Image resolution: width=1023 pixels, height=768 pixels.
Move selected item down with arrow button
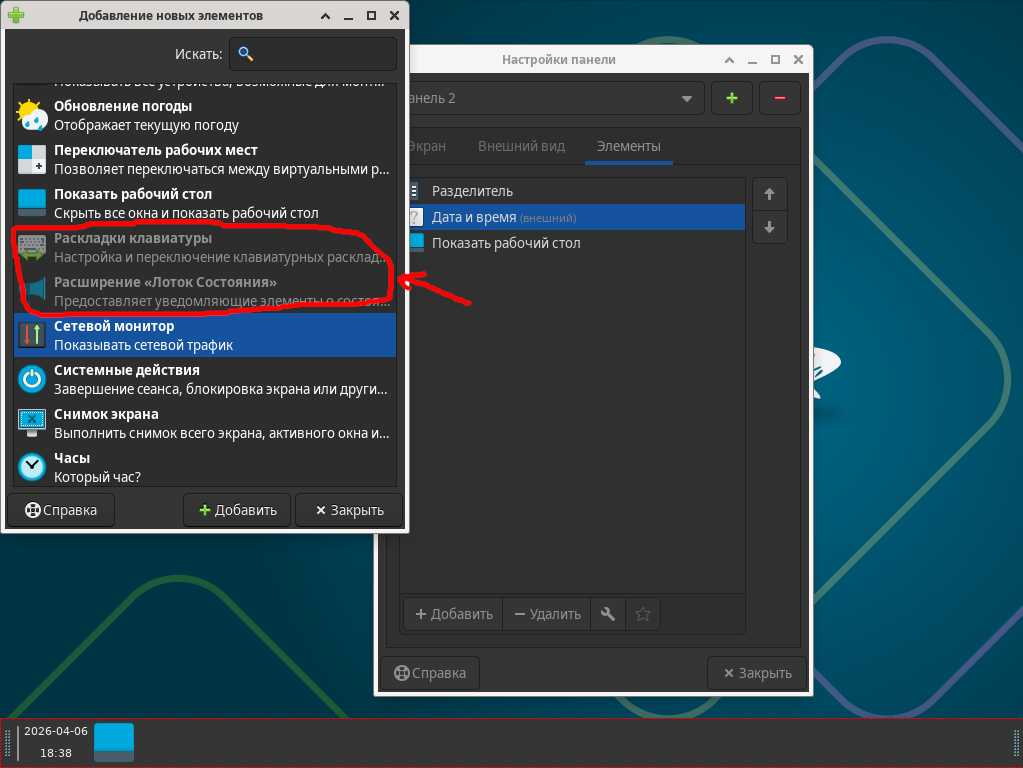click(x=769, y=227)
